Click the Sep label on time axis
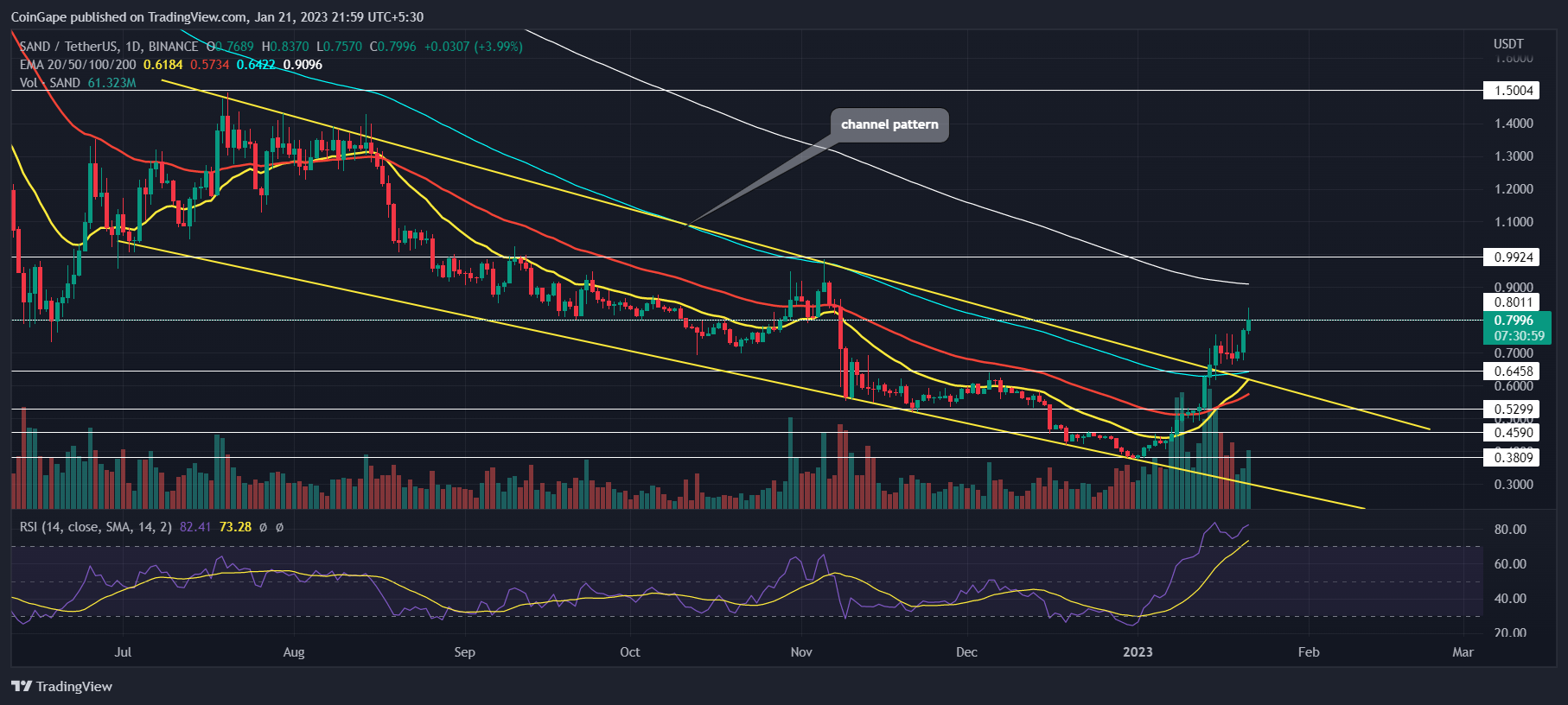 click(x=464, y=651)
